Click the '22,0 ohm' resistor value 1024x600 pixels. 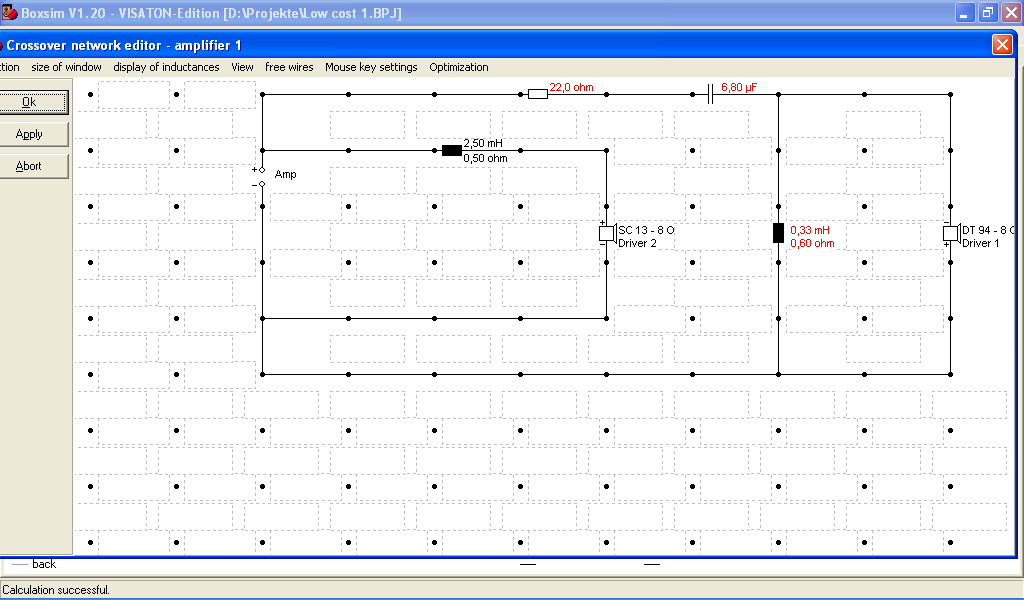coord(571,87)
